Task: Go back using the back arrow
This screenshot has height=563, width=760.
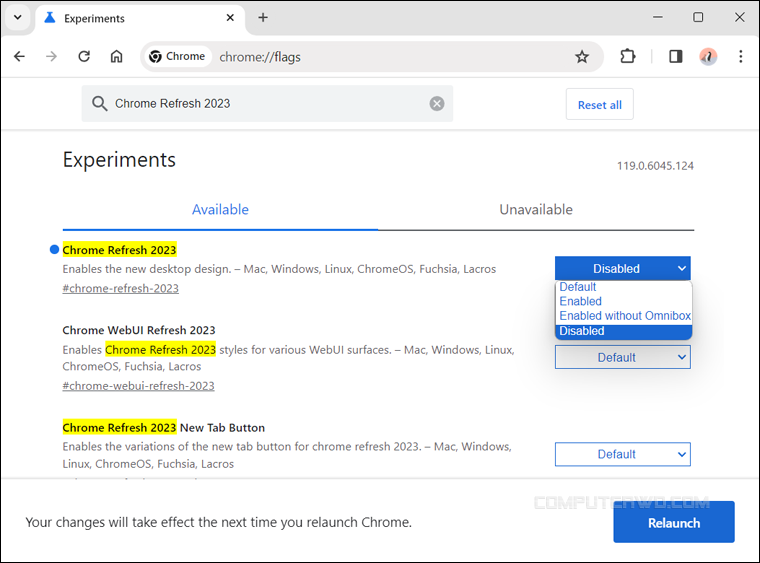Action: 19,57
